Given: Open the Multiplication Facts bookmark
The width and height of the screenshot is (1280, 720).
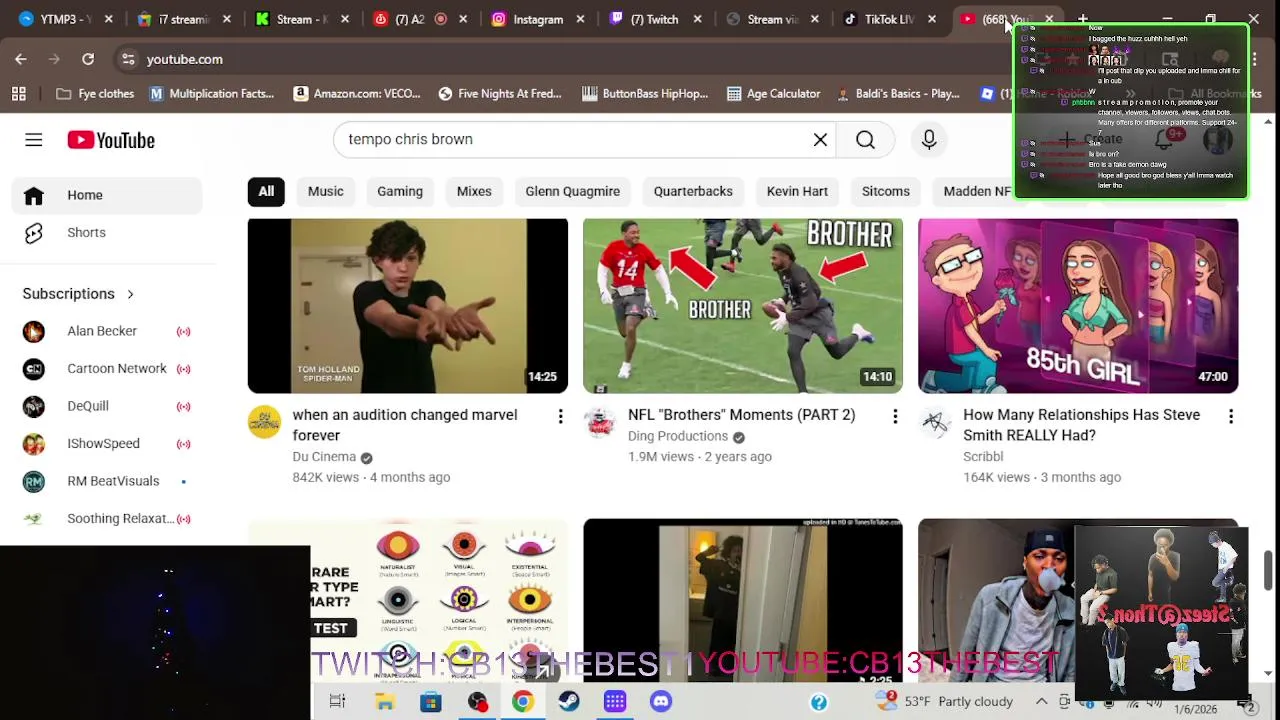Looking at the screenshot, I should [211, 94].
